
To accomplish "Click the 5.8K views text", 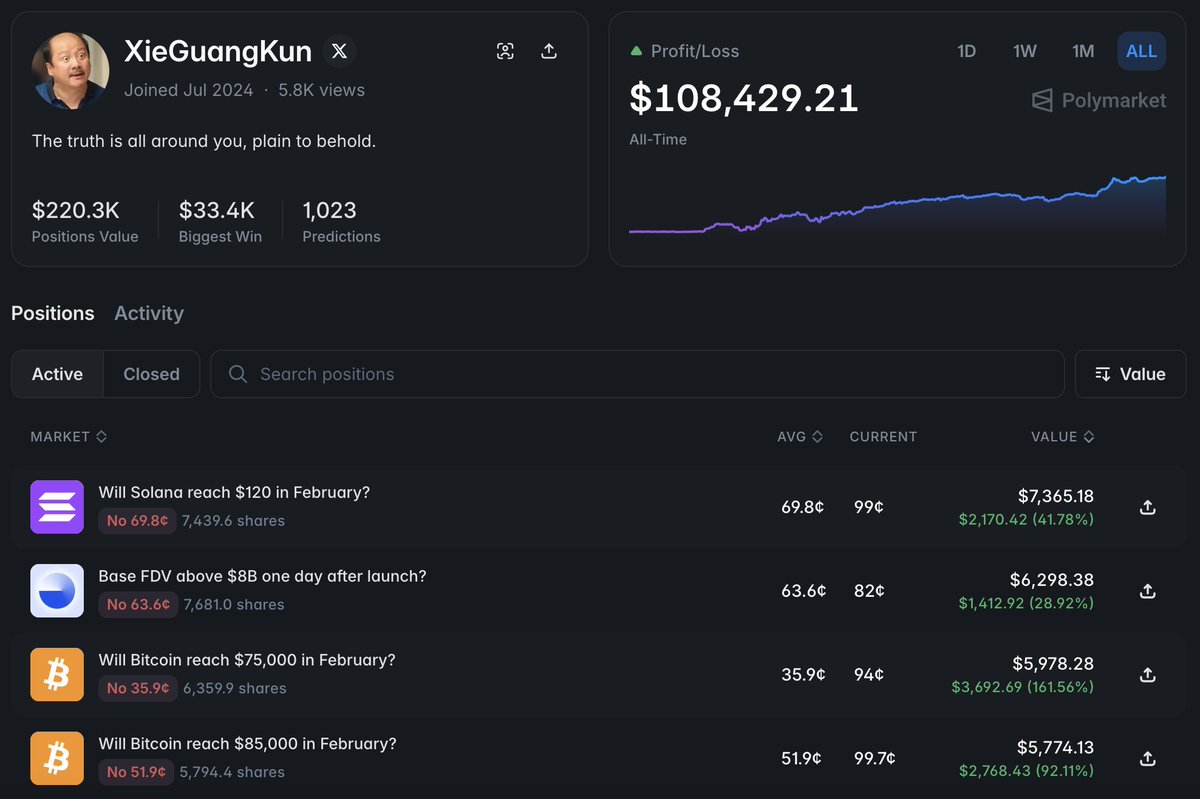I will coord(322,90).
